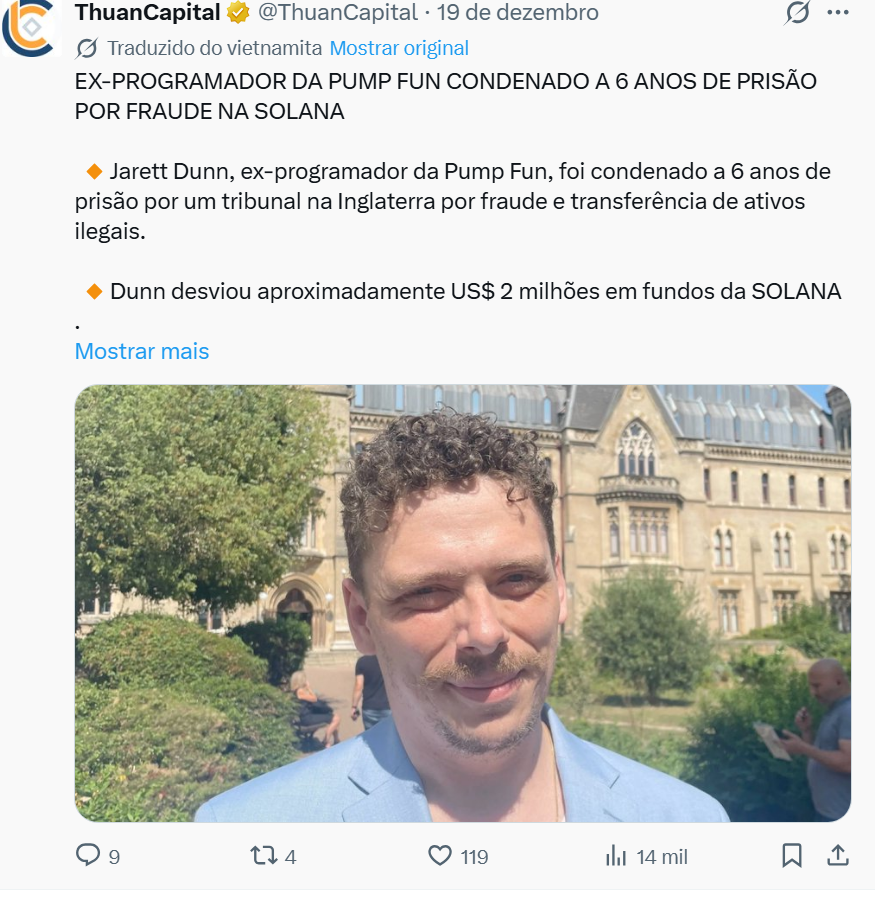Click the gold verified badge
The height and width of the screenshot is (900, 875).
(238, 13)
